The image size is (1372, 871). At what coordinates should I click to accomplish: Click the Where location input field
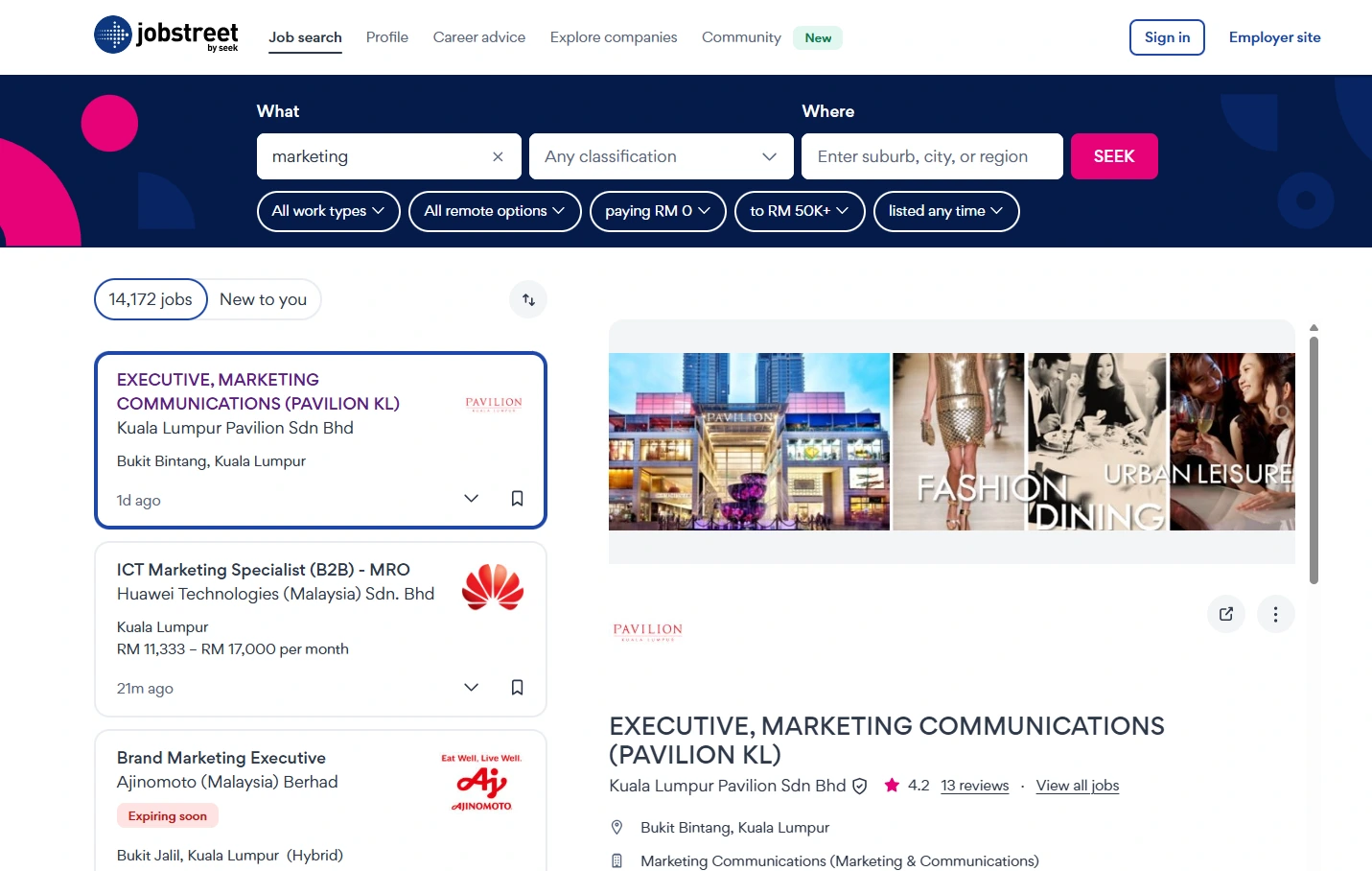[932, 156]
